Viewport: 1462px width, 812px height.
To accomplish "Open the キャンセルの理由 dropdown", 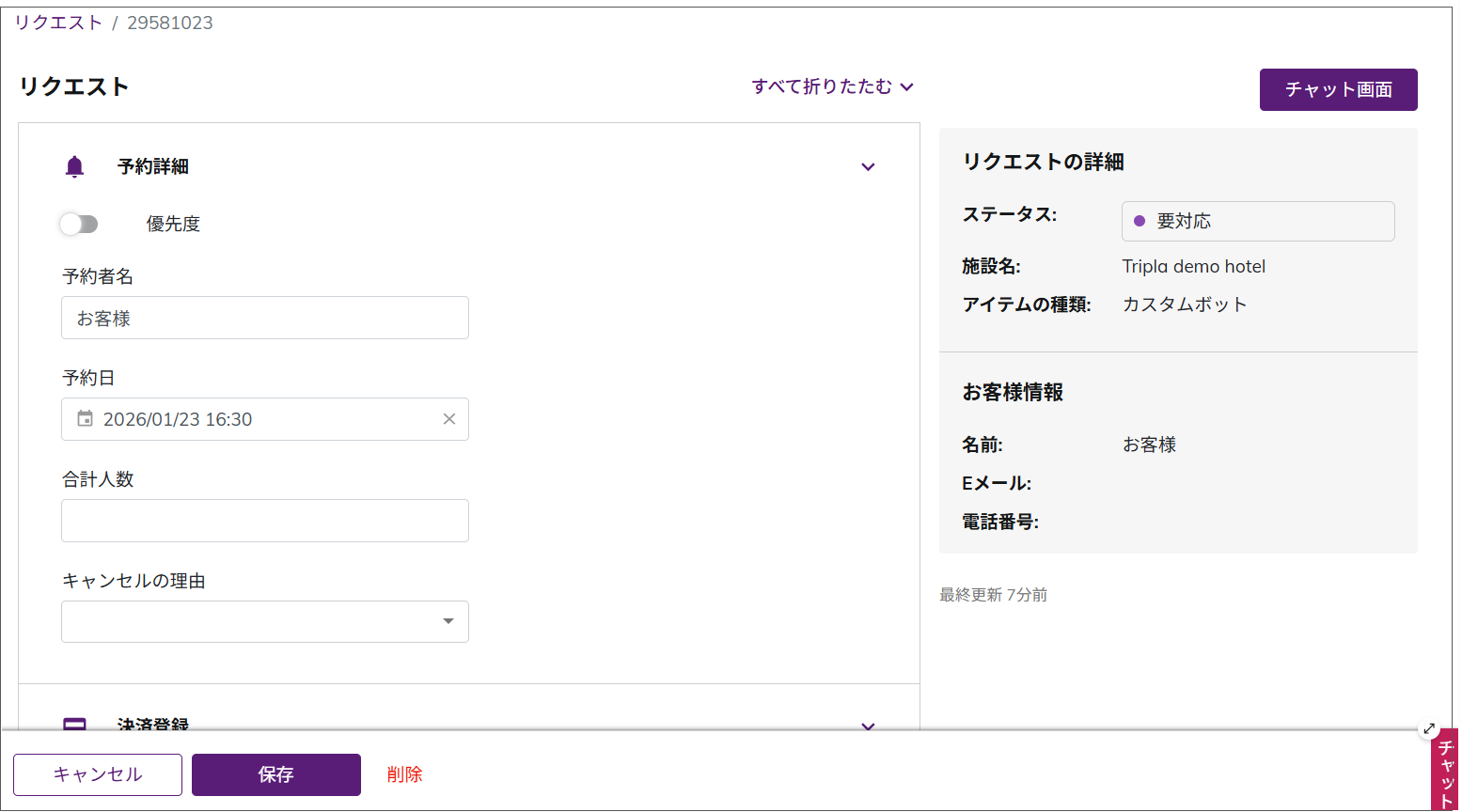I will pos(265,622).
